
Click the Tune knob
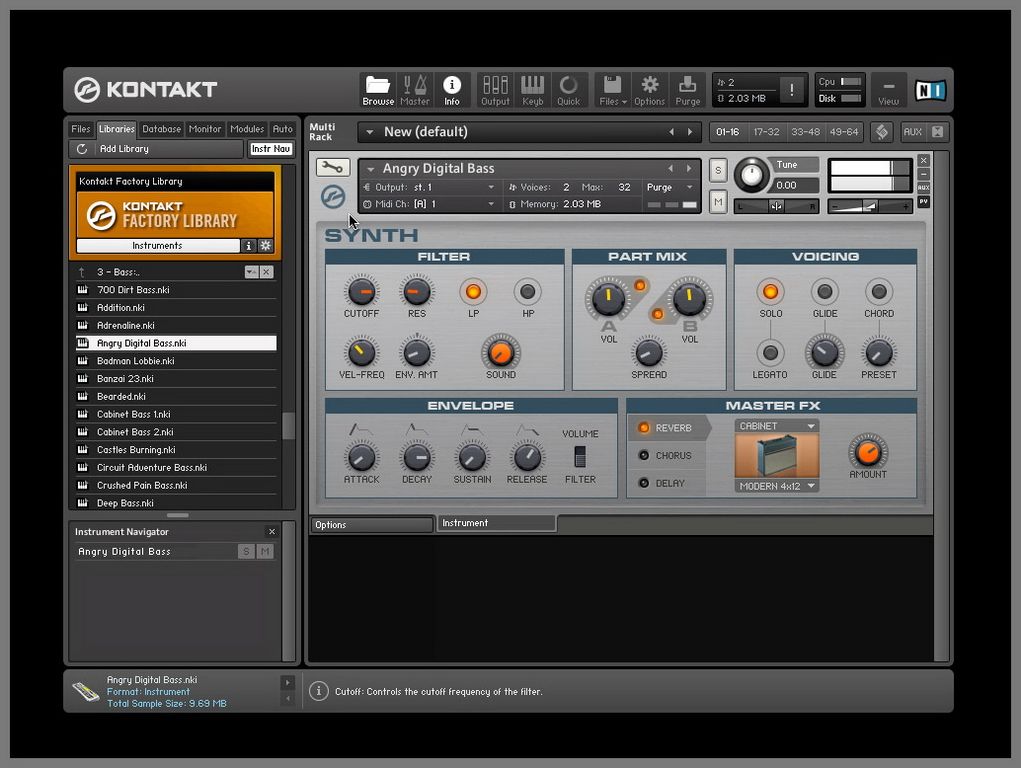pos(751,175)
